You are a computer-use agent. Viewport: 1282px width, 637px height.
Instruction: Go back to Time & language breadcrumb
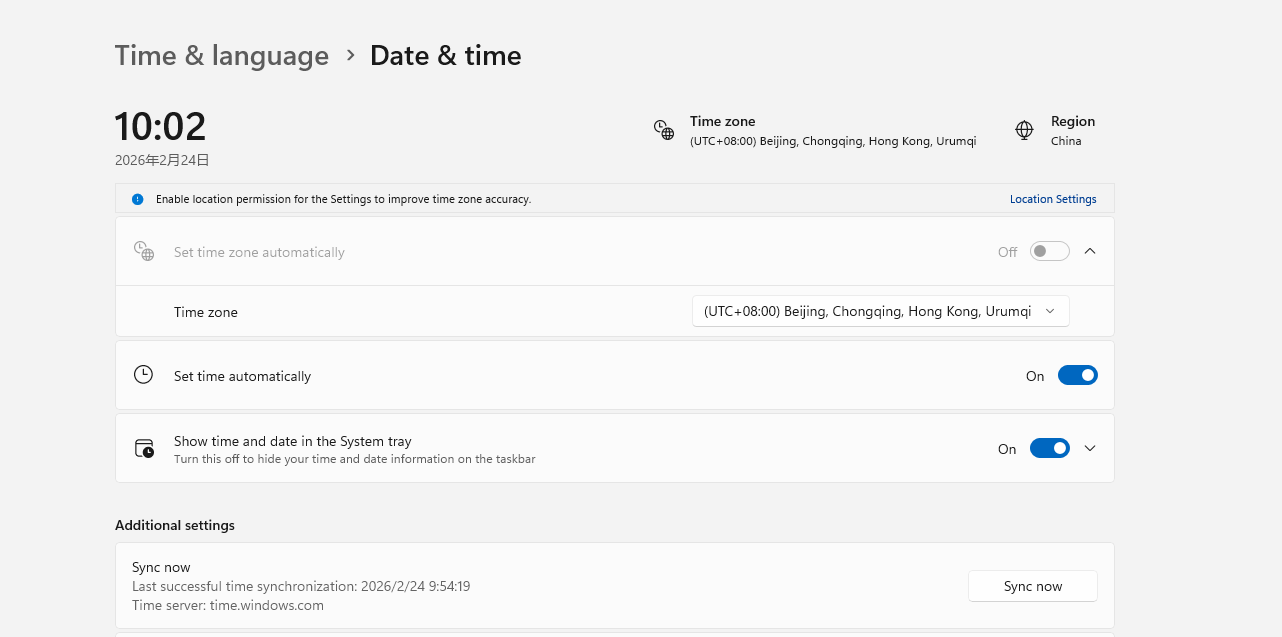(221, 55)
